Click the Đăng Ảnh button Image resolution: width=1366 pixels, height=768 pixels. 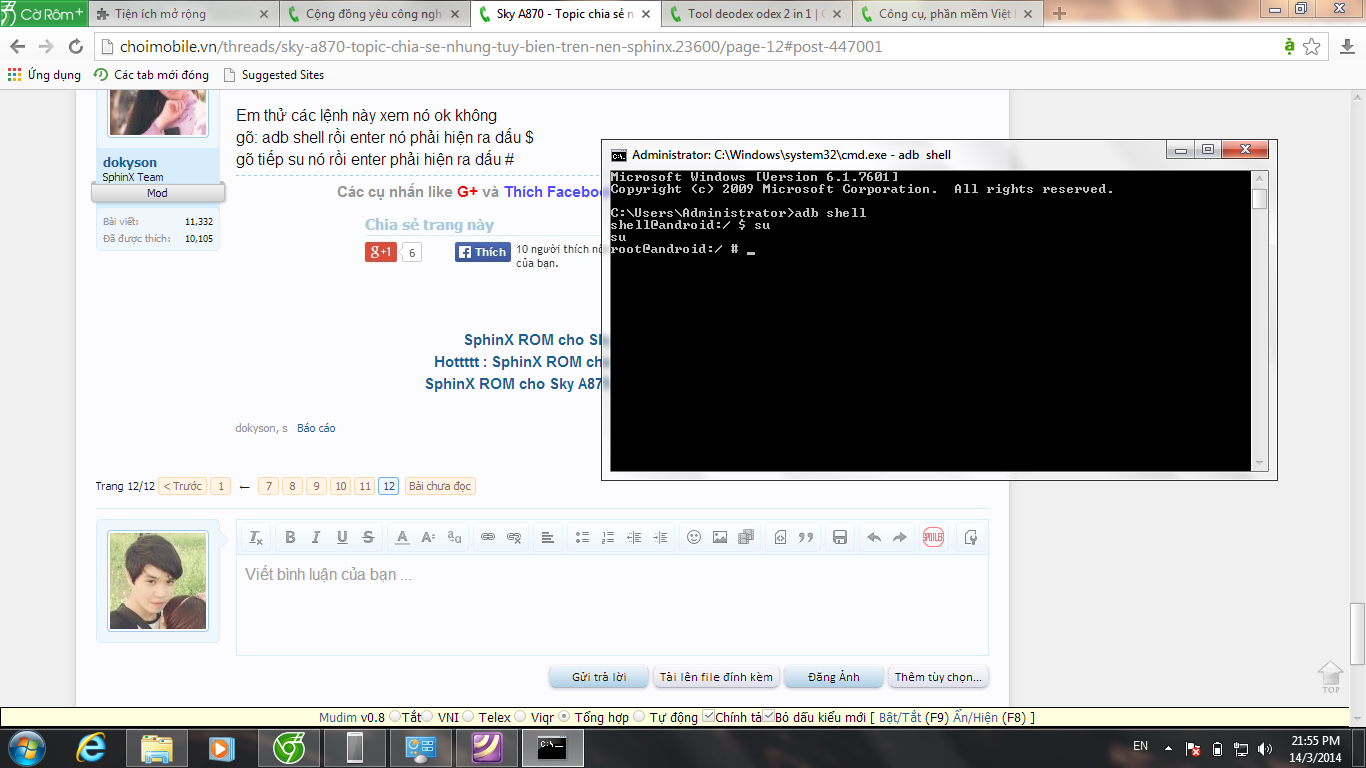[834, 677]
